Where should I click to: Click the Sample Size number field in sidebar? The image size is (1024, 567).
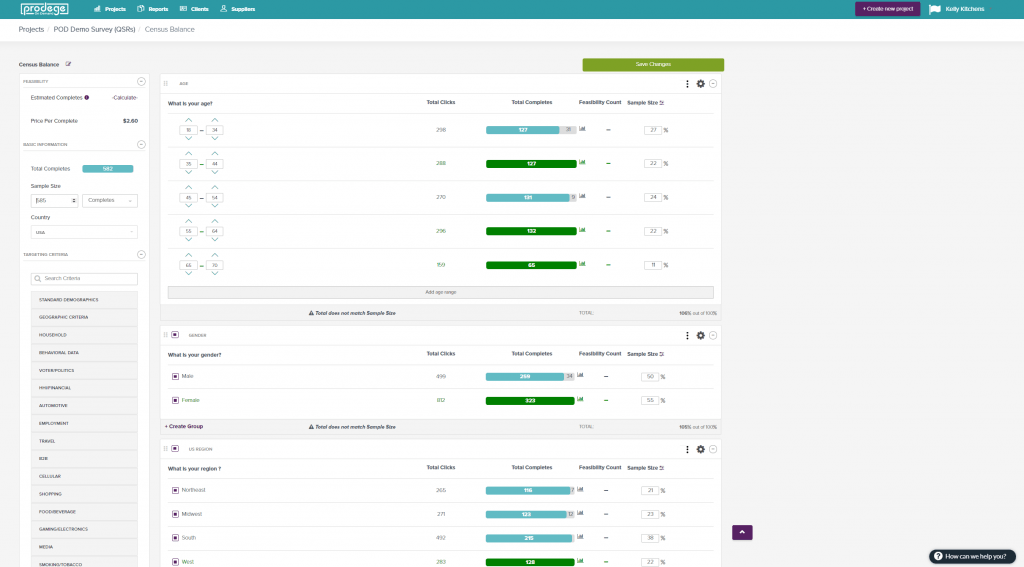pyautogui.click(x=54, y=201)
